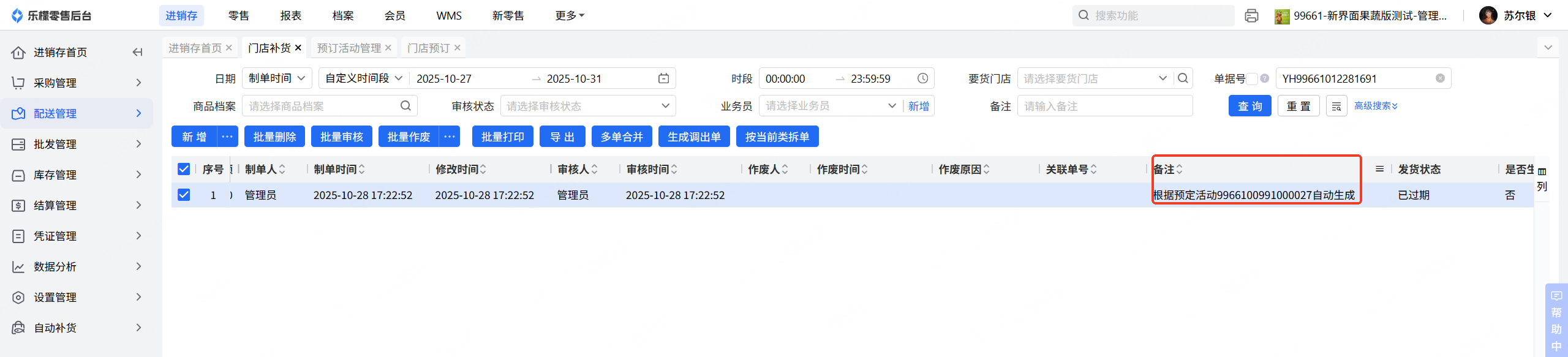Image resolution: width=1568 pixels, height=357 pixels.
Task: Click the search magnifier next to 要货门店
Action: click(1183, 78)
